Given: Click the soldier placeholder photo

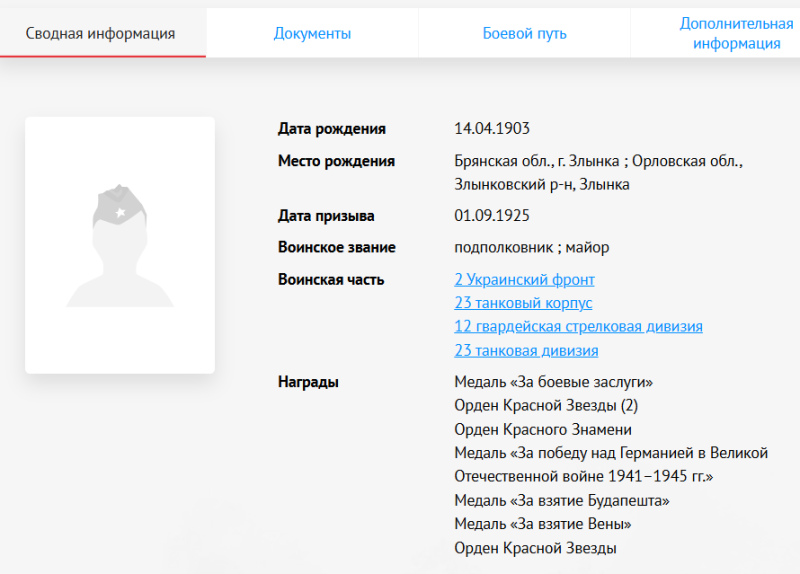Looking at the screenshot, I should [x=120, y=245].
